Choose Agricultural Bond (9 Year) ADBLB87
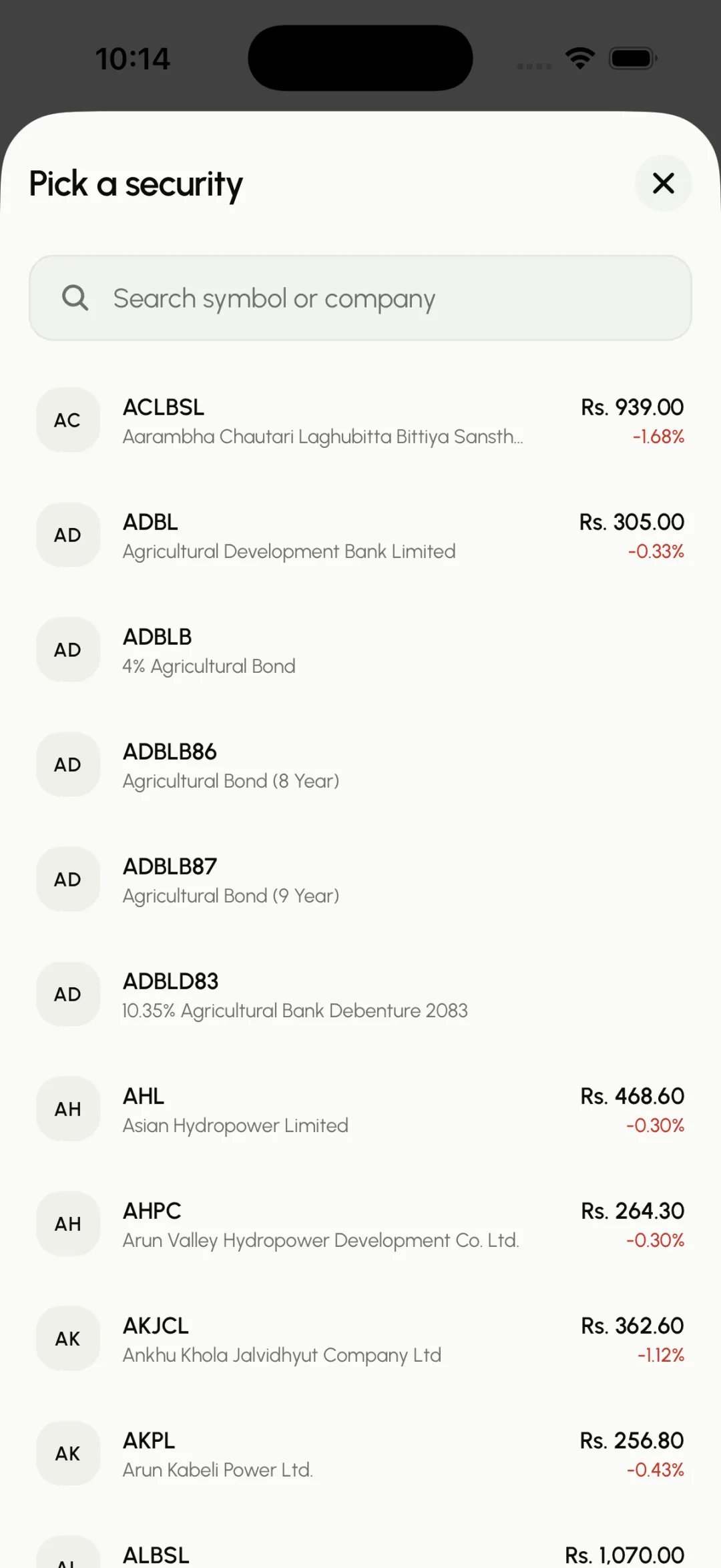Viewport: 721px width, 1568px height. click(360, 879)
